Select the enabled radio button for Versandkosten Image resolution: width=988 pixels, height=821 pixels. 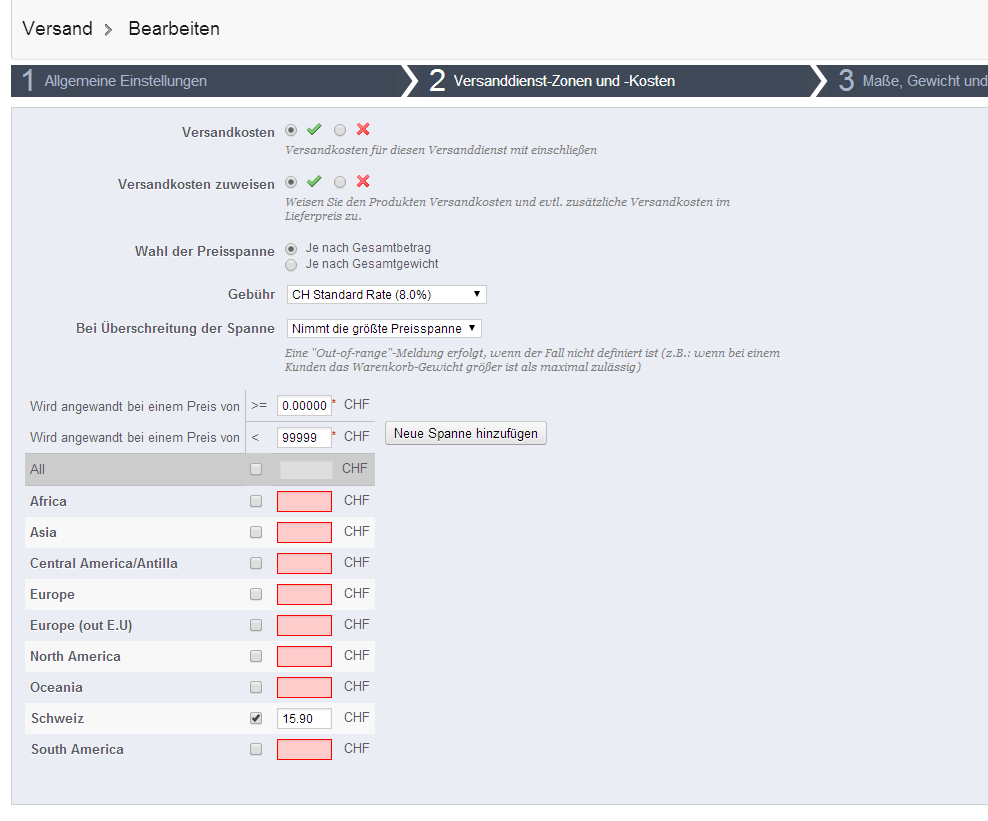290,130
